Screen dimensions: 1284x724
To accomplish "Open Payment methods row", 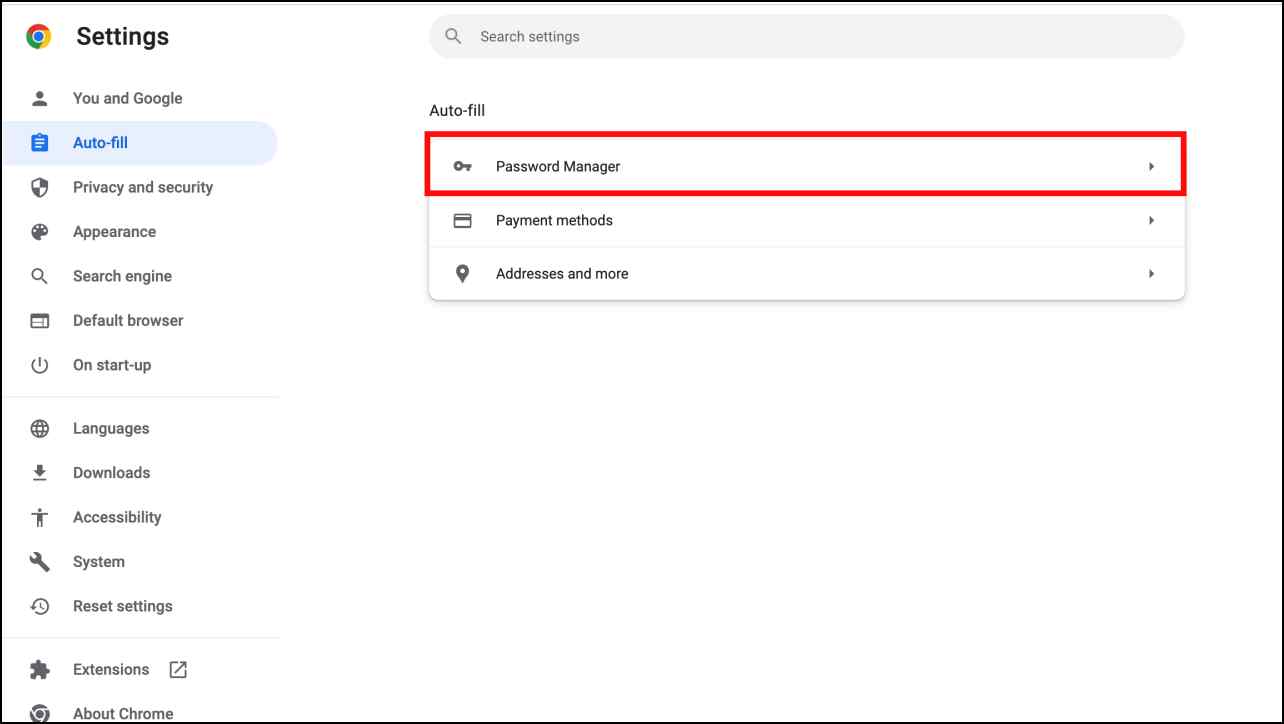I will 806,220.
